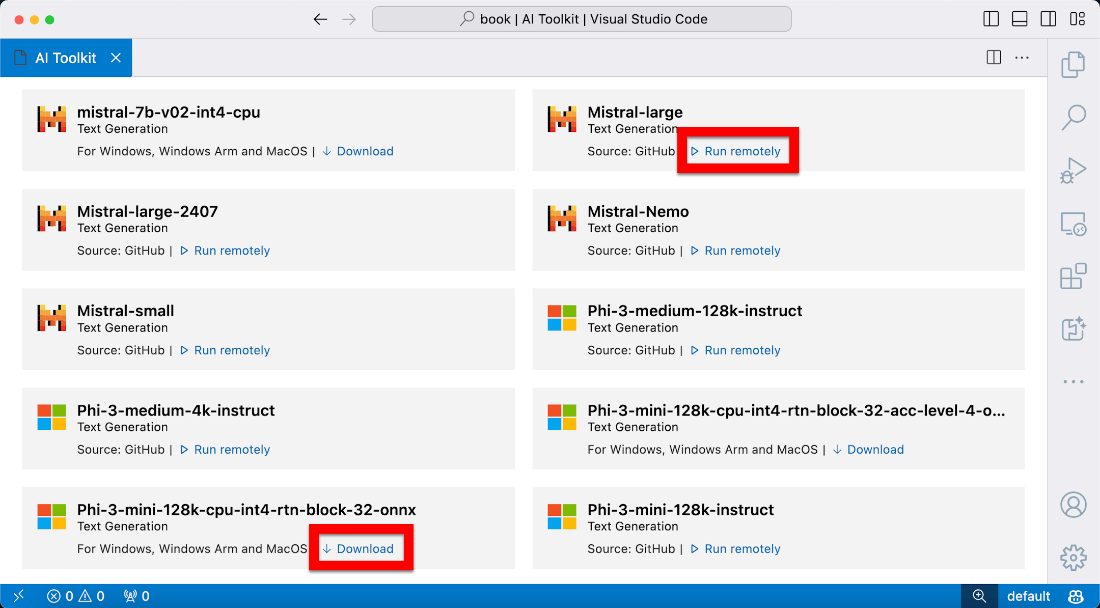Image resolution: width=1100 pixels, height=608 pixels.
Task: Click the Mistral logo on Mistral-small card
Action: (51, 318)
